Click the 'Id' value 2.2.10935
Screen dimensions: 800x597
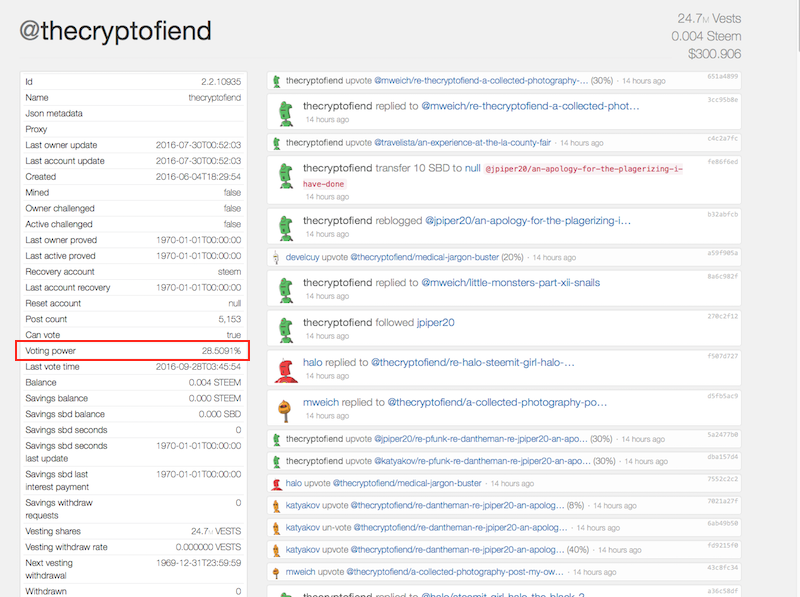(221, 82)
